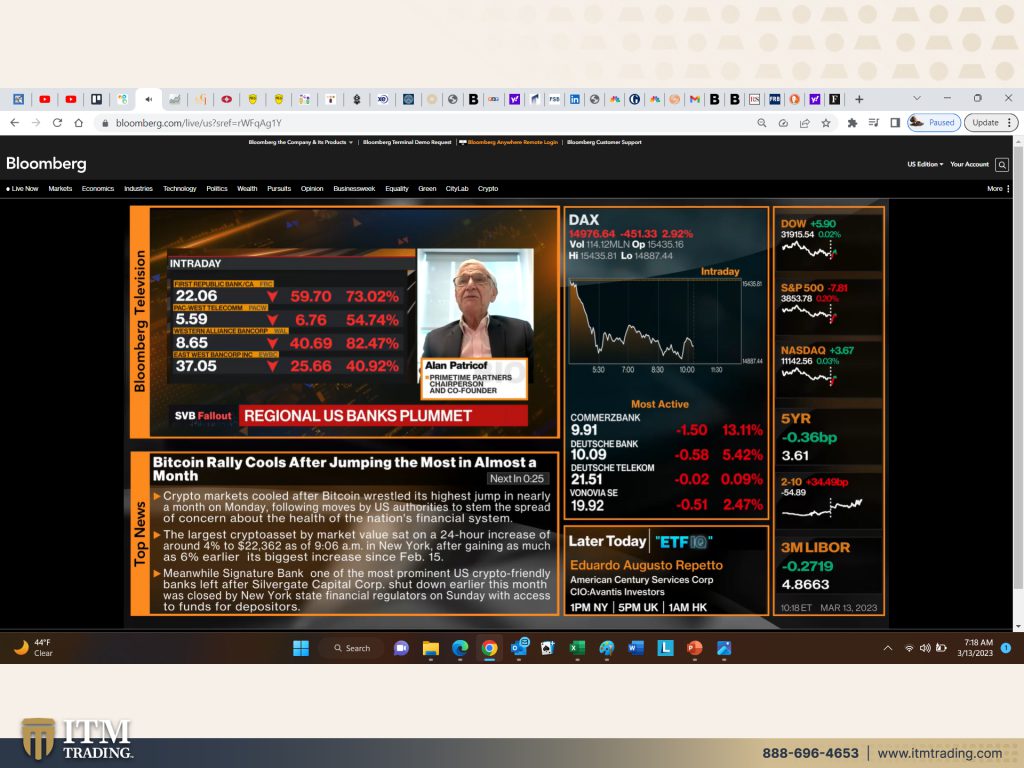
Task: Open the Windows Start button
Action: pos(301,648)
